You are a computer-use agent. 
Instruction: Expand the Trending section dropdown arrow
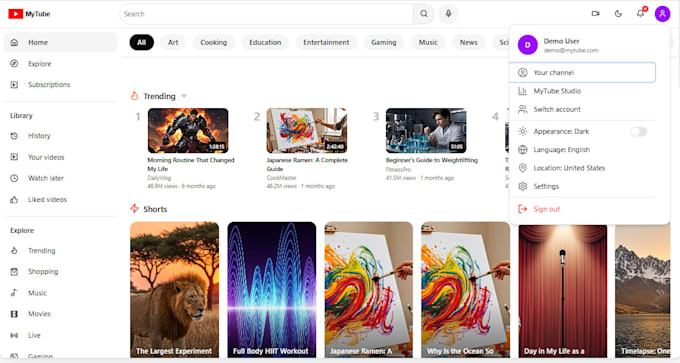pos(184,96)
